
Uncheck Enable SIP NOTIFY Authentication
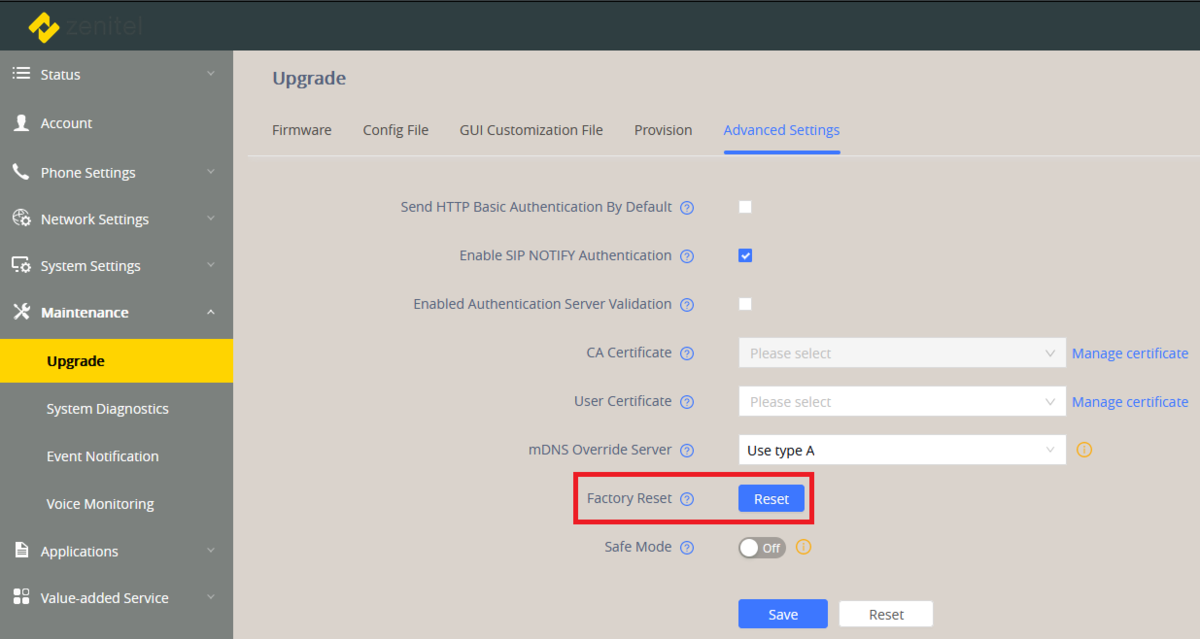pyautogui.click(x=745, y=255)
